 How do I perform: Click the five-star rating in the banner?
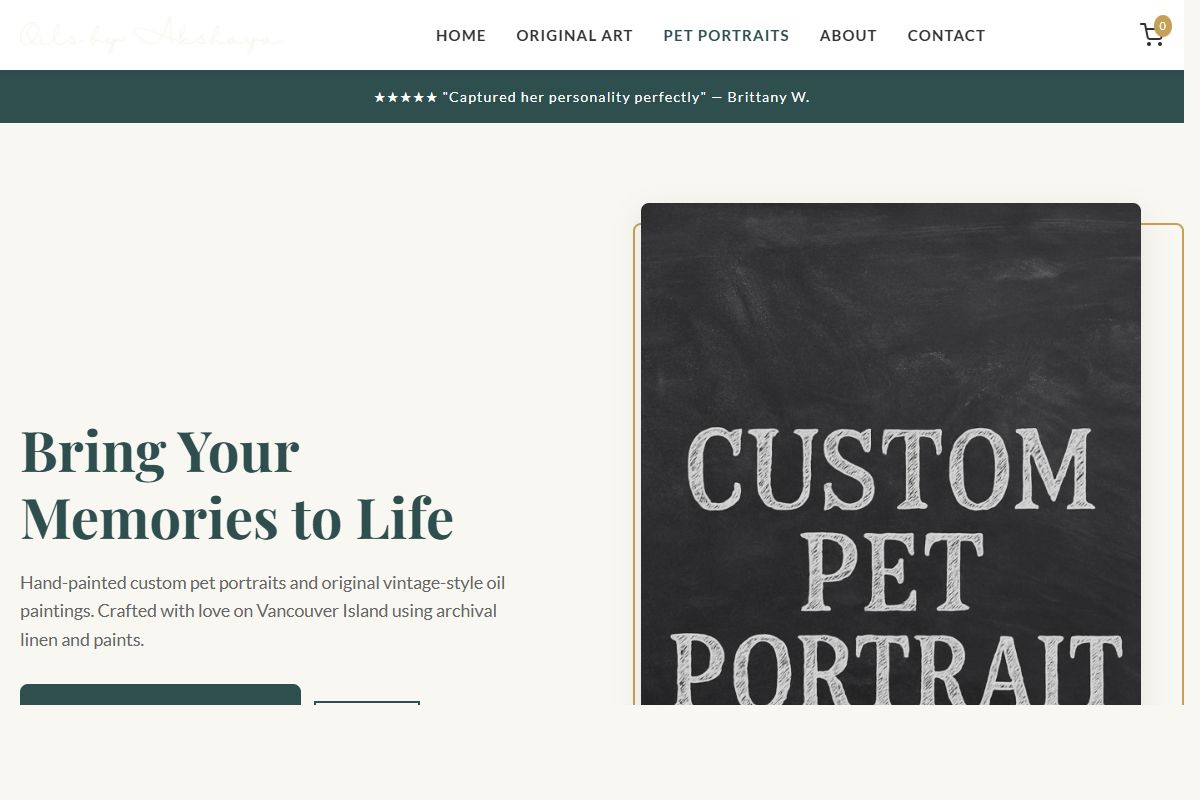(406, 97)
